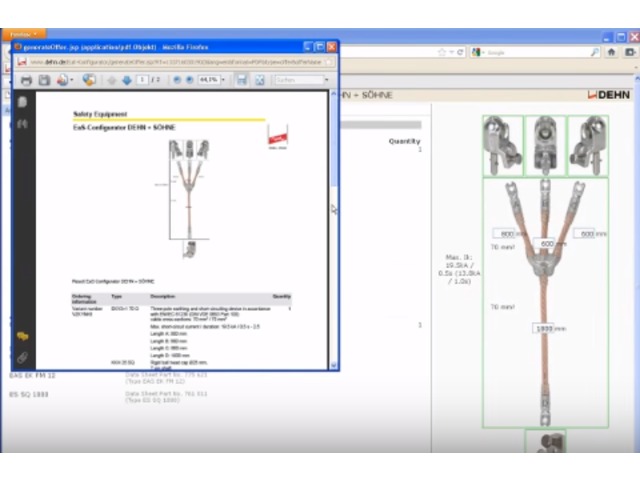Open the pages panel icon in sidebar
The width and height of the screenshot is (640, 480).
pyautogui.click(x=22, y=102)
